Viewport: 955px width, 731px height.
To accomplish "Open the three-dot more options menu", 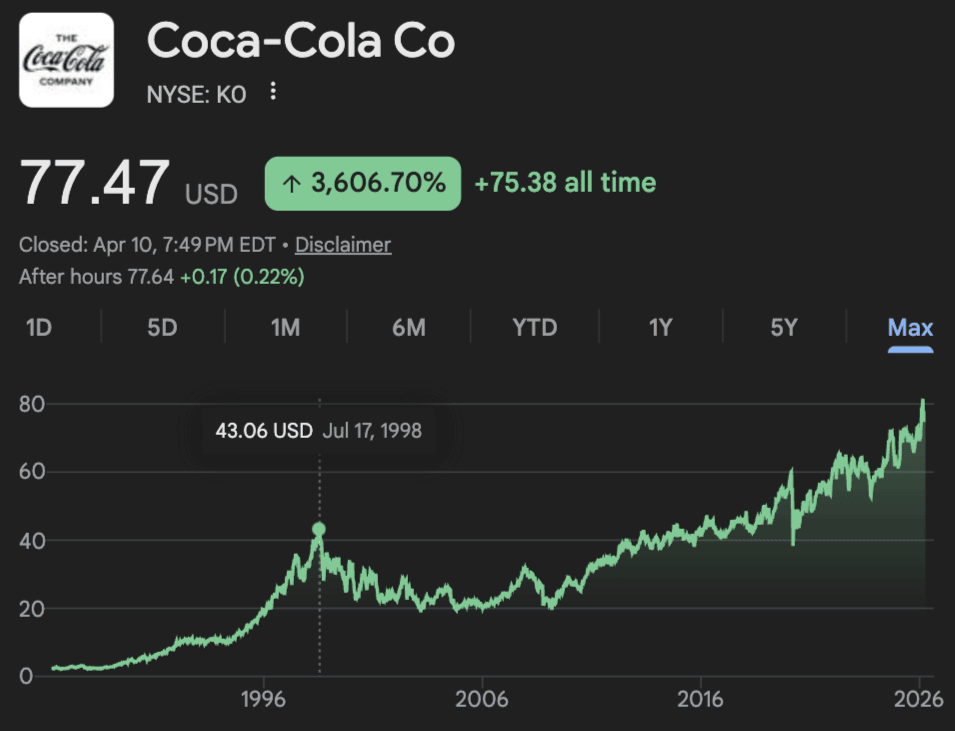I will (273, 93).
